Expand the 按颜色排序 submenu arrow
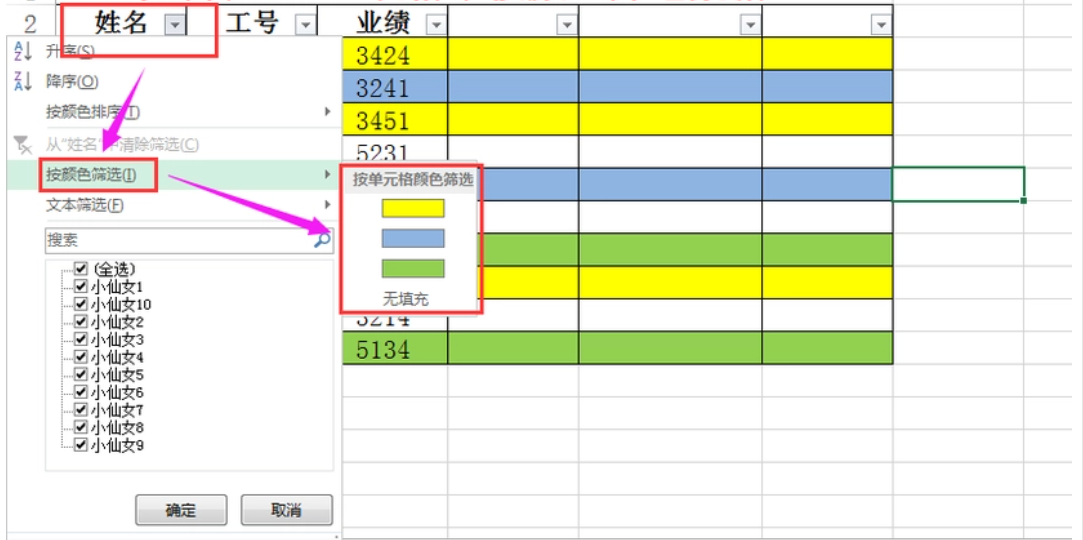 (328, 111)
